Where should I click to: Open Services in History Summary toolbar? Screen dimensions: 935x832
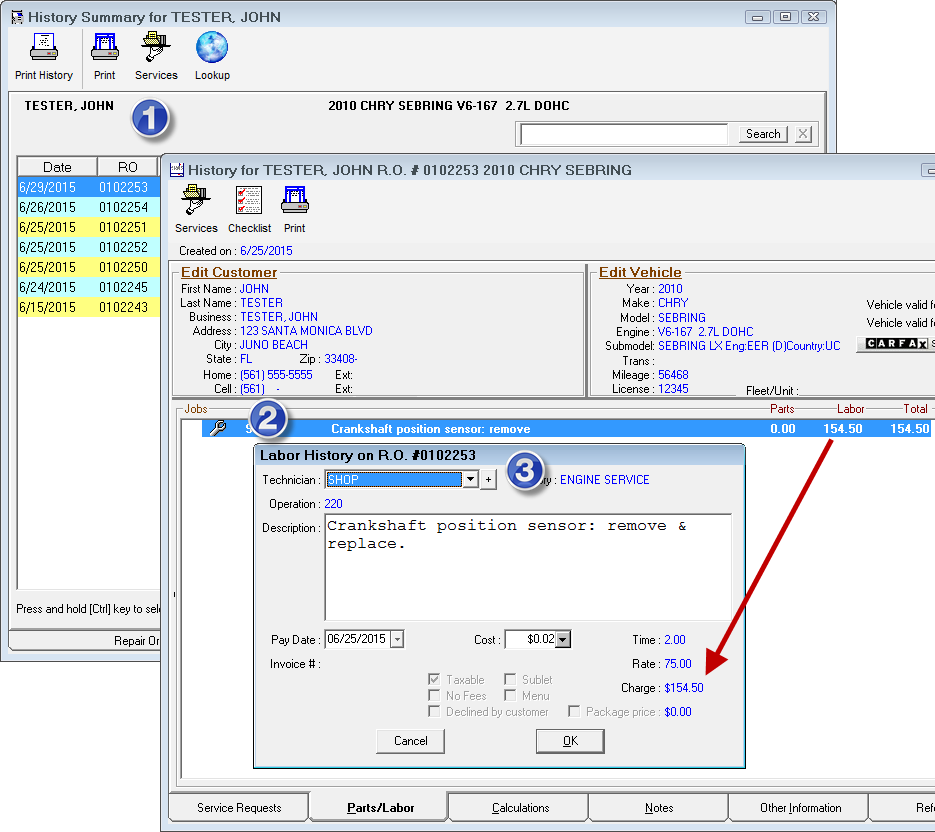click(x=156, y=55)
